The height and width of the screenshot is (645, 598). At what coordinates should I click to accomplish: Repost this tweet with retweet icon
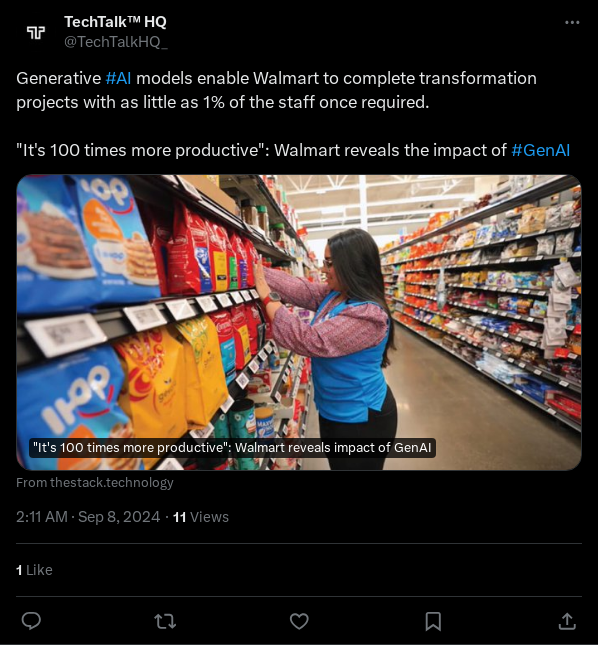[165, 621]
